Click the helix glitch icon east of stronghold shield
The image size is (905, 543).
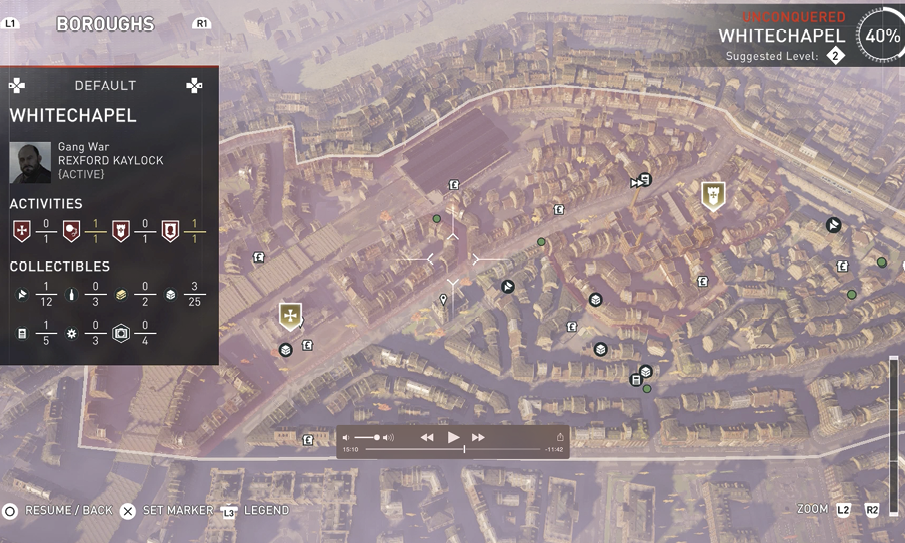tap(833, 224)
